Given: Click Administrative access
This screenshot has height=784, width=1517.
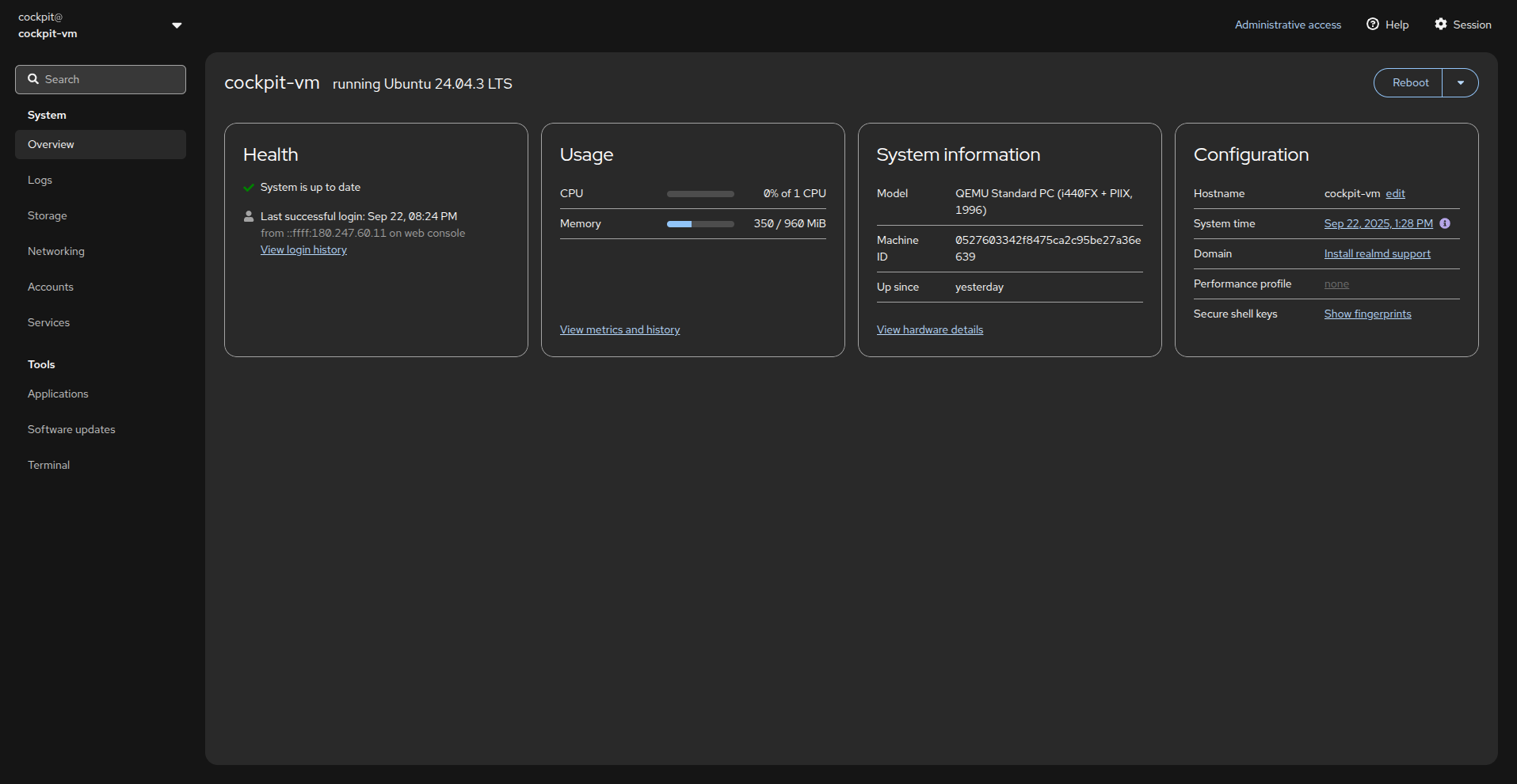Looking at the screenshot, I should click(1287, 25).
